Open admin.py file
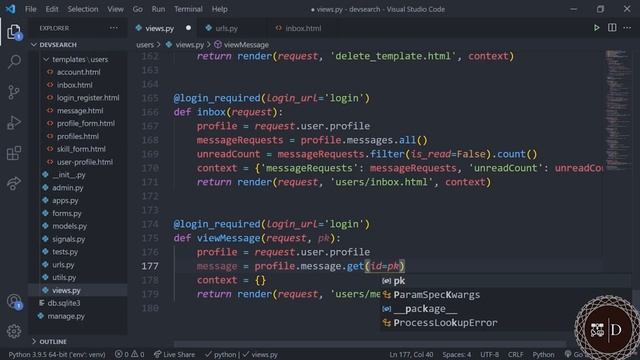Screen dimensions: 640x360 [67, 188]
